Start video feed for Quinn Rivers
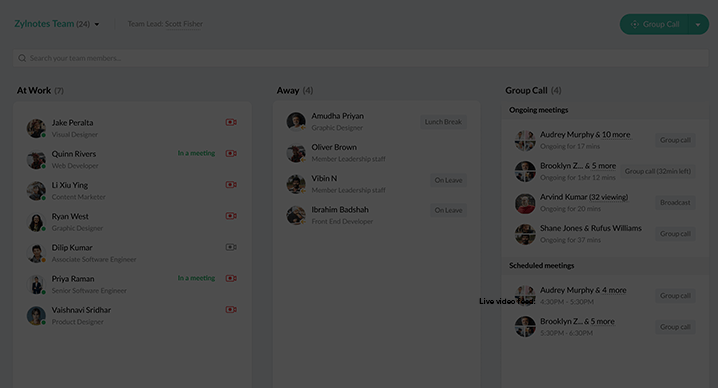This screenshot has width=718, height=388. (x=231, y=153)
